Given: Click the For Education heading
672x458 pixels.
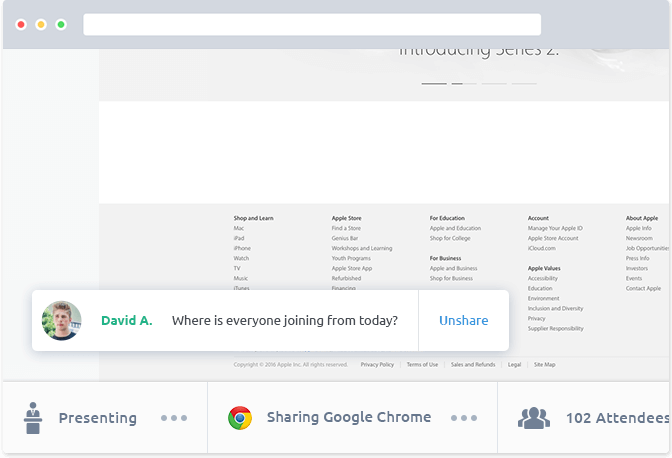Looking at the screenshot, I should pyautogui.click(x=447, y=218).
